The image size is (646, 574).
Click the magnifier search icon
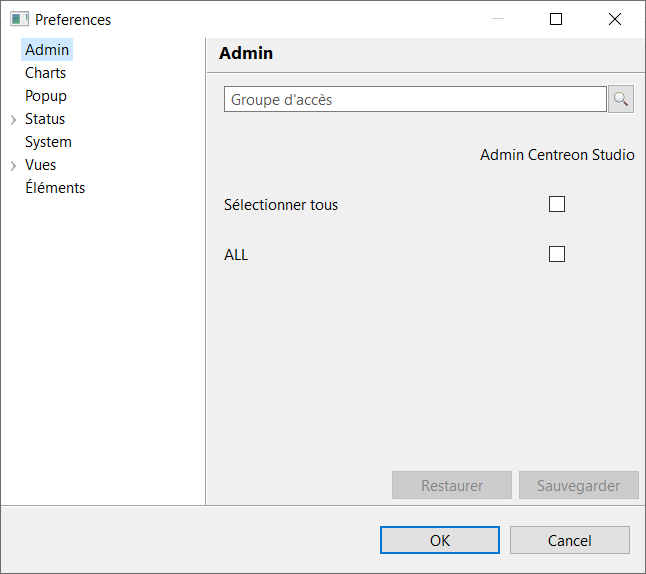[621, 99]
